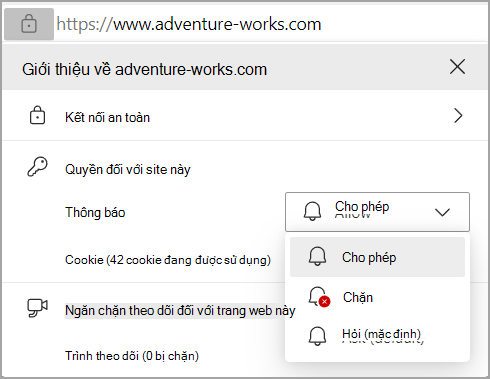
Task: Click the lock icon beside Kết nối an toàn
Action: [x=37, y=115]
